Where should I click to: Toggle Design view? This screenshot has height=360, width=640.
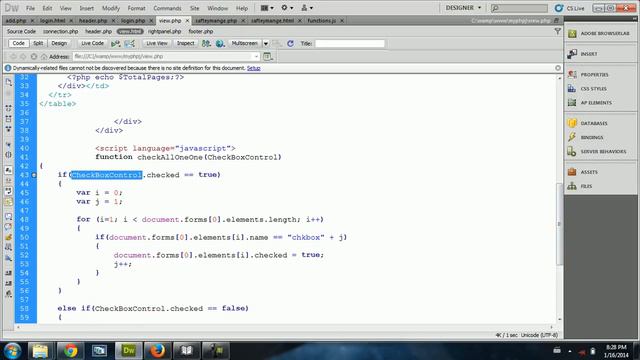59,43
